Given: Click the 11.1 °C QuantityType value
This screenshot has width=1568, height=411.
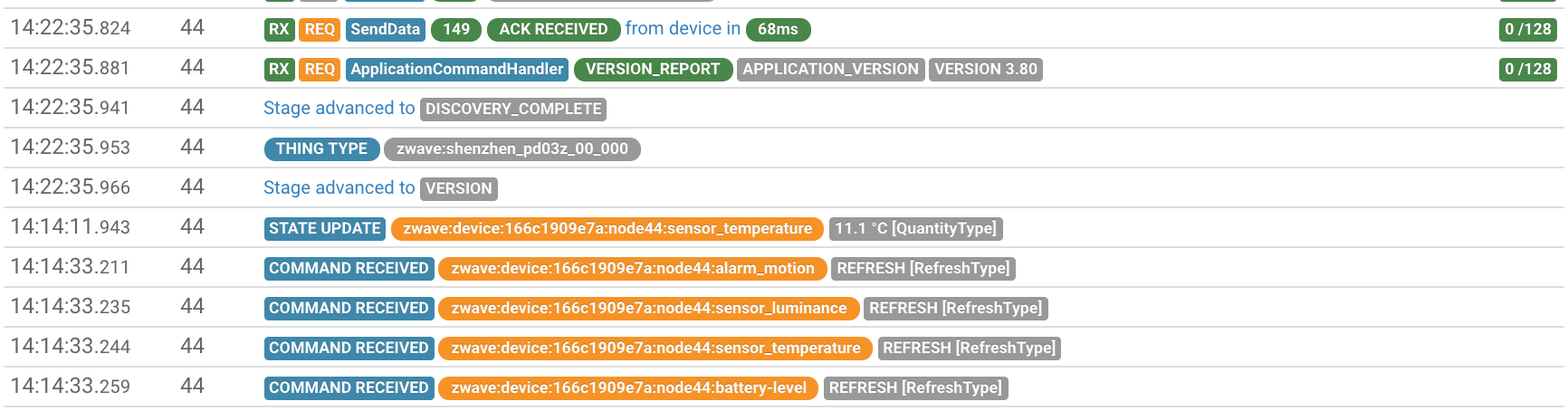Looking at the screenshot, I should pyautogui.click(x=915, y=228).
